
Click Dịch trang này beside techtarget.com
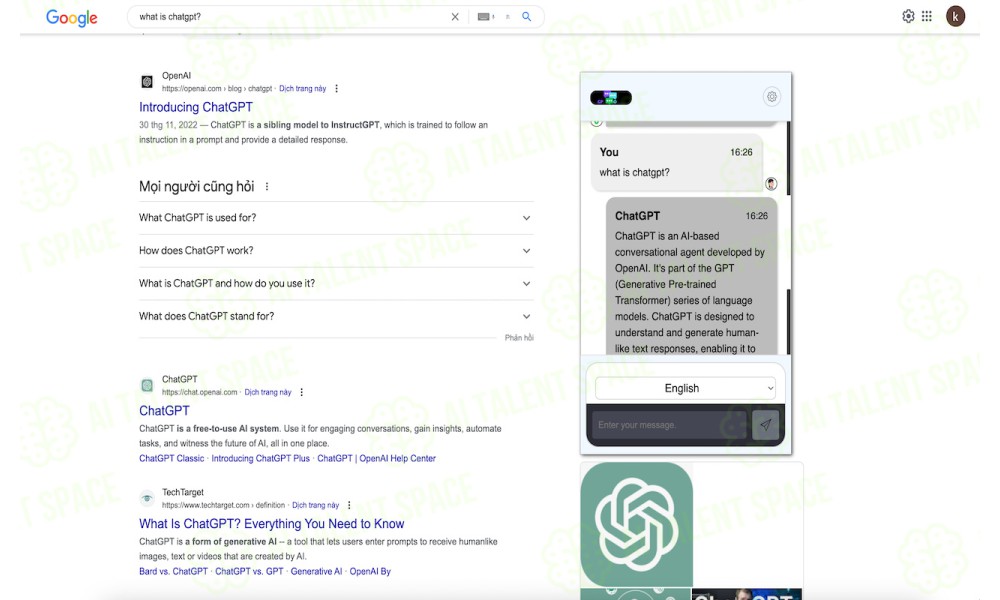pos(315,505)
